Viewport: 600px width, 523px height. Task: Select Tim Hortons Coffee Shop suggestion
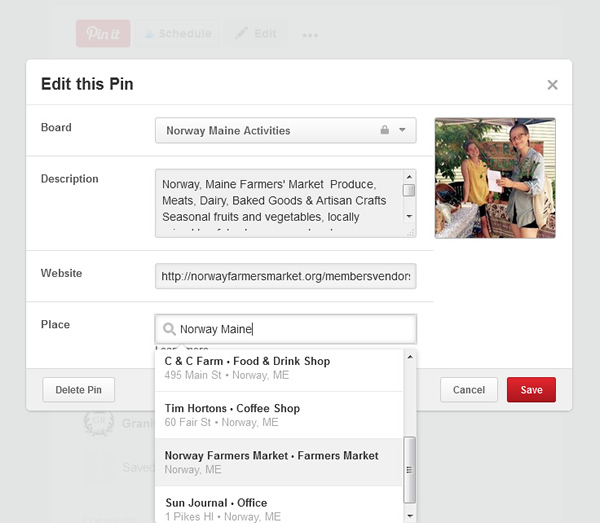[279, 415]
